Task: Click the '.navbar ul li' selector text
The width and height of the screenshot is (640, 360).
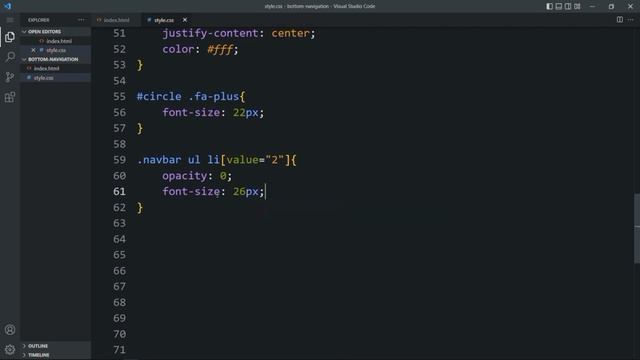Action: click(178, 160)
